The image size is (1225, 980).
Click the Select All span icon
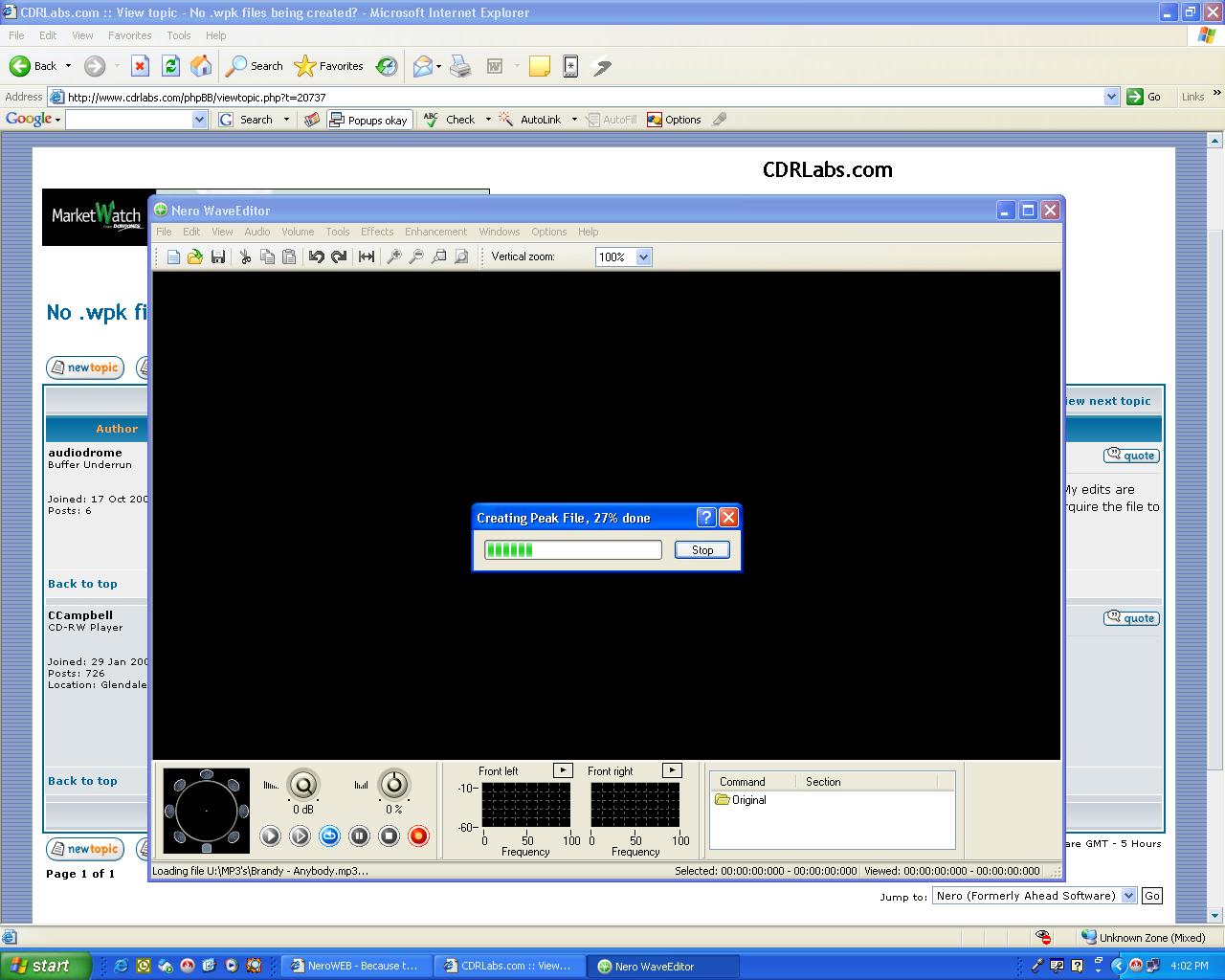click(x=366, y=256)
